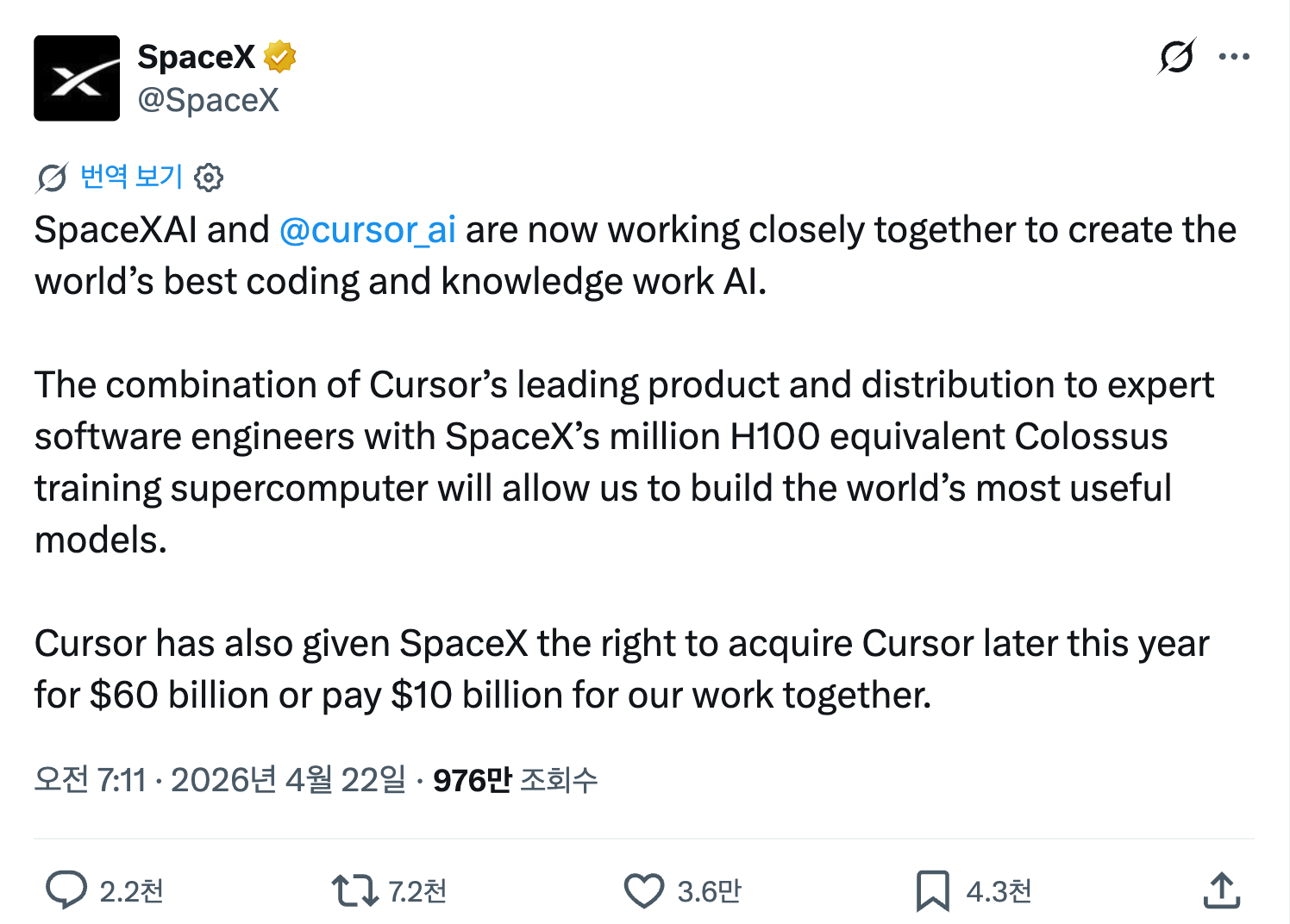Click the 7.2천 repost count
Viewport: 1290px width, 924px height.
click(x=417, y=891)
